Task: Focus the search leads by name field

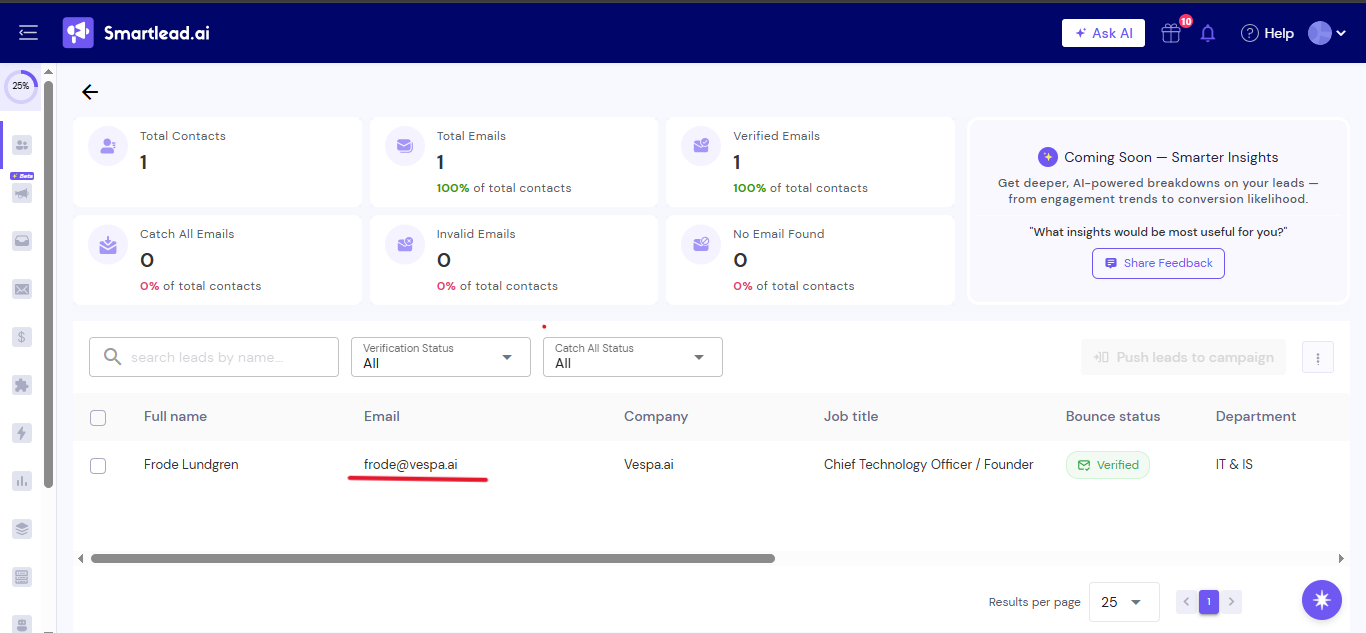Action: click(x=214, y=357)
